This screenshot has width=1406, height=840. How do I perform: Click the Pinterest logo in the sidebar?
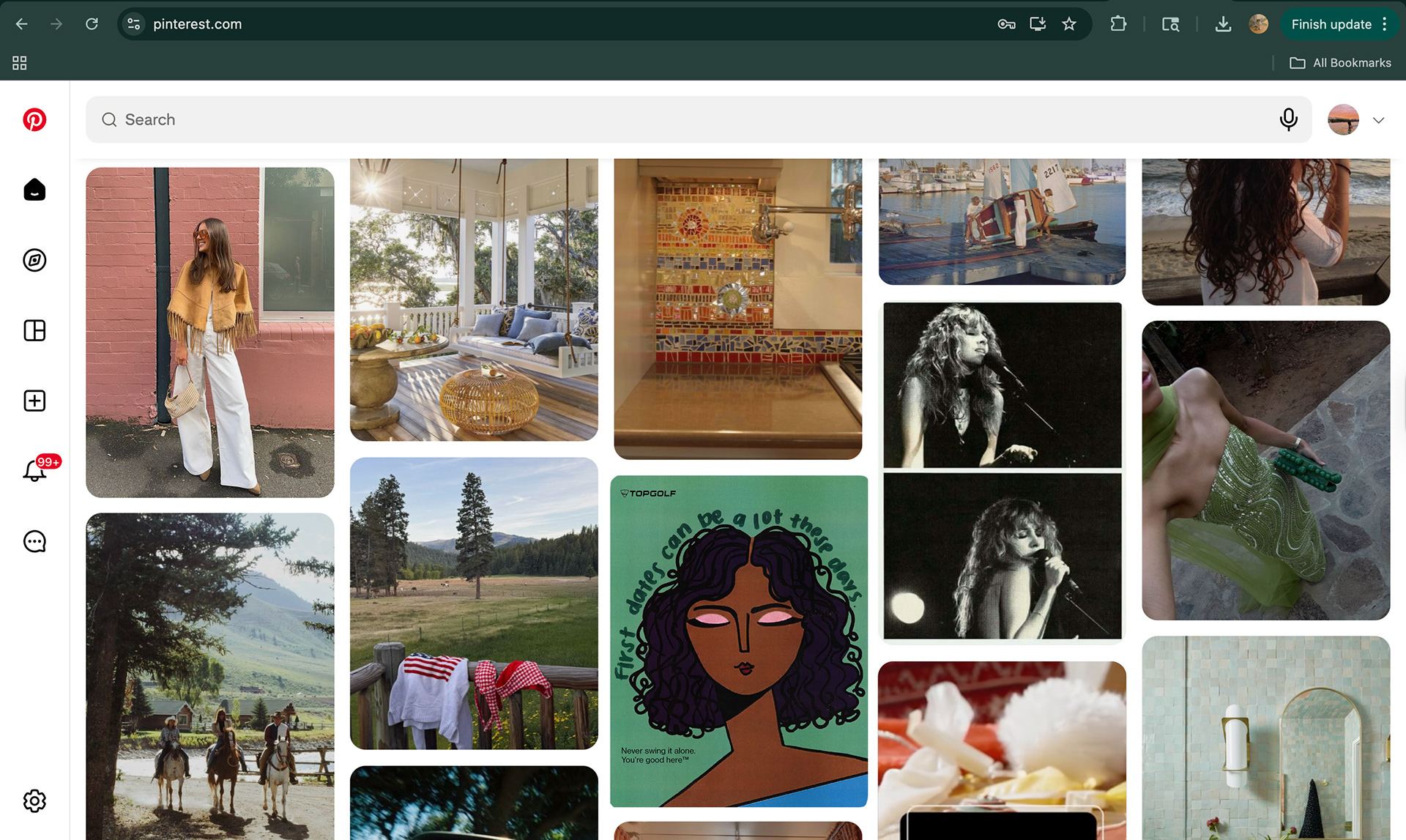click(34, 119)
